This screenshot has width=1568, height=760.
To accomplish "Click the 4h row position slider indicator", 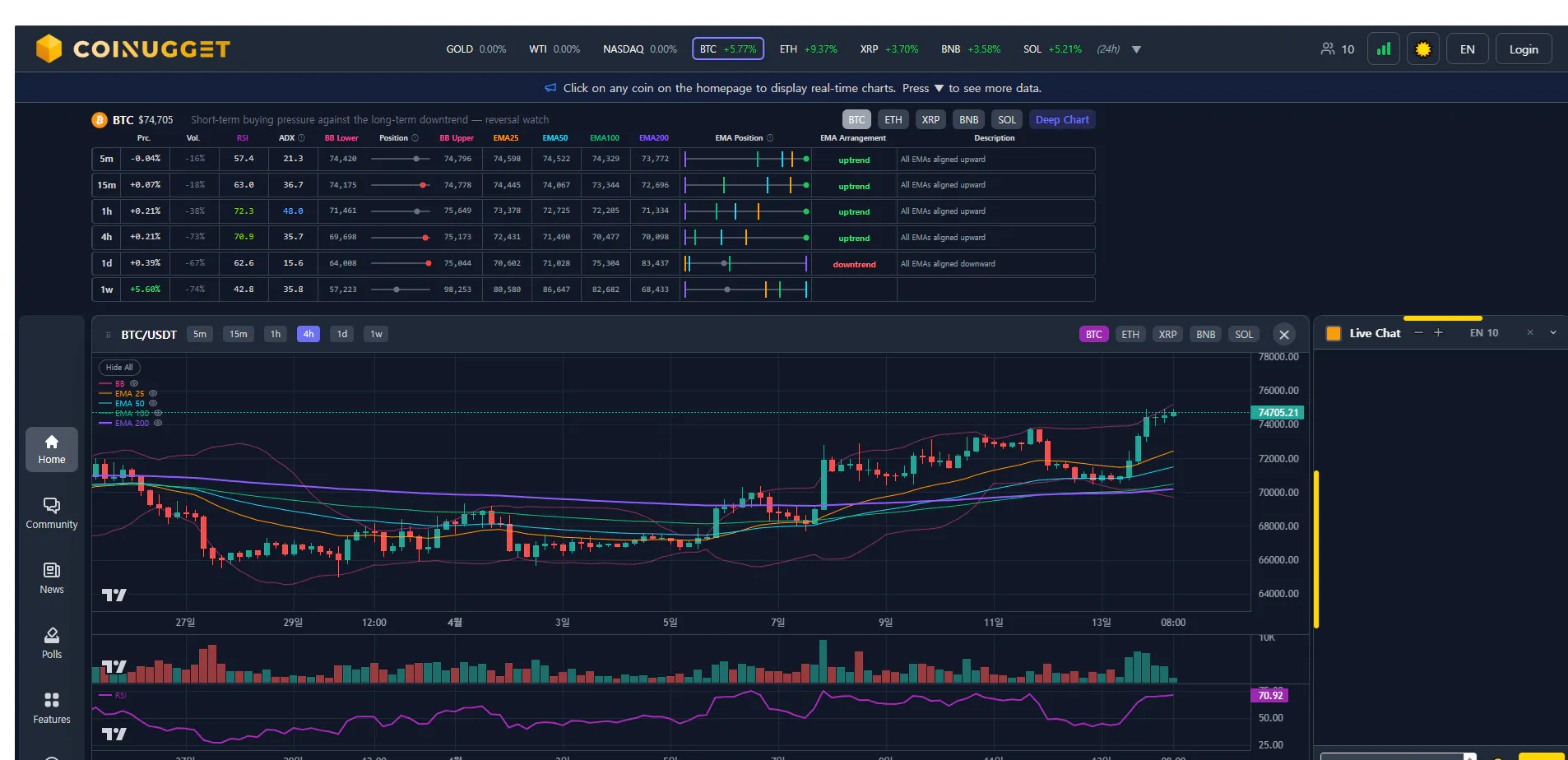I will point(425,238).
